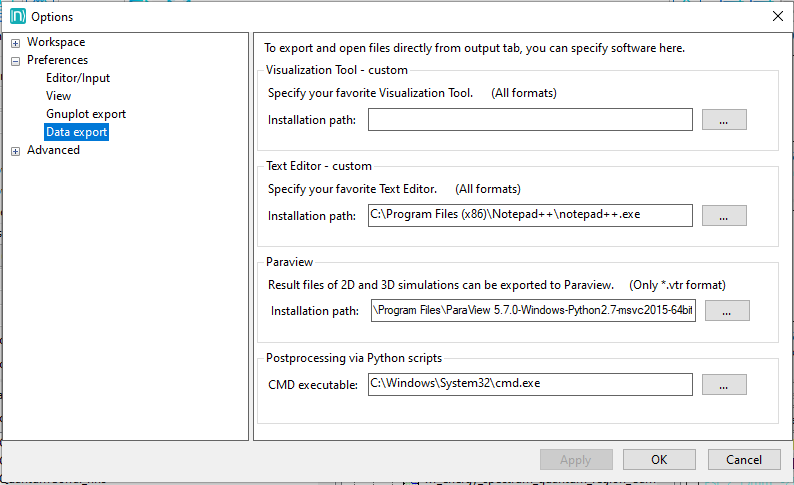The height and width of the screenshot is (485, 794).
Task: Expand the Workspace tree node
Action: (15, 43)
